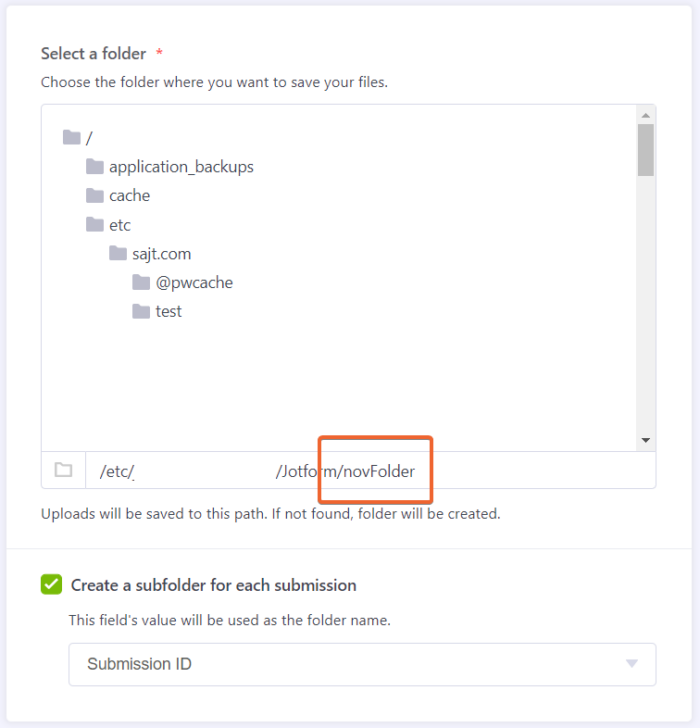700x728 pixels.
Task: Toggle Create a subfolder for each submission
Action: [51, 585]
